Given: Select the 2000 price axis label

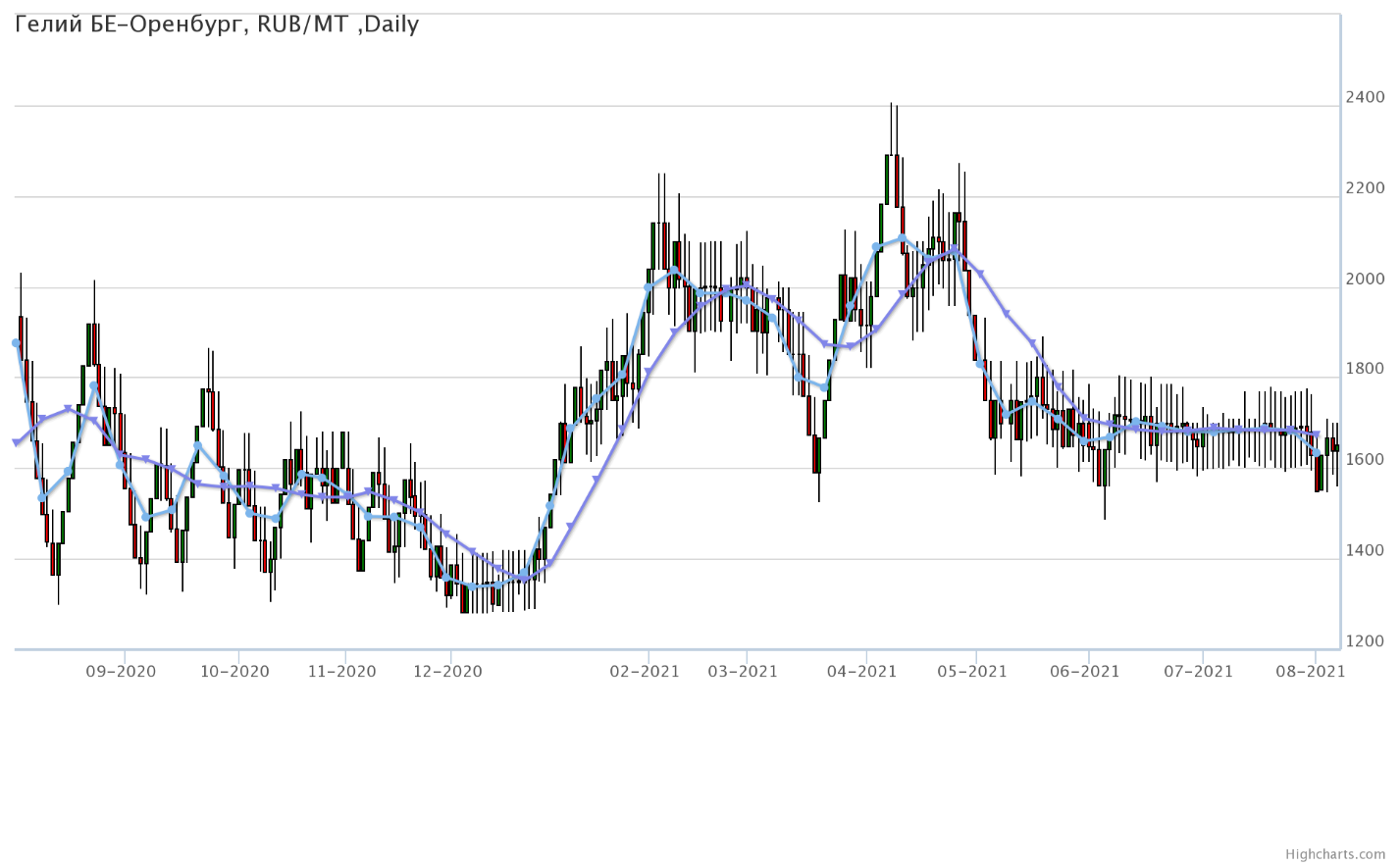Looking at the screenshot, I should coord(1366,280).
